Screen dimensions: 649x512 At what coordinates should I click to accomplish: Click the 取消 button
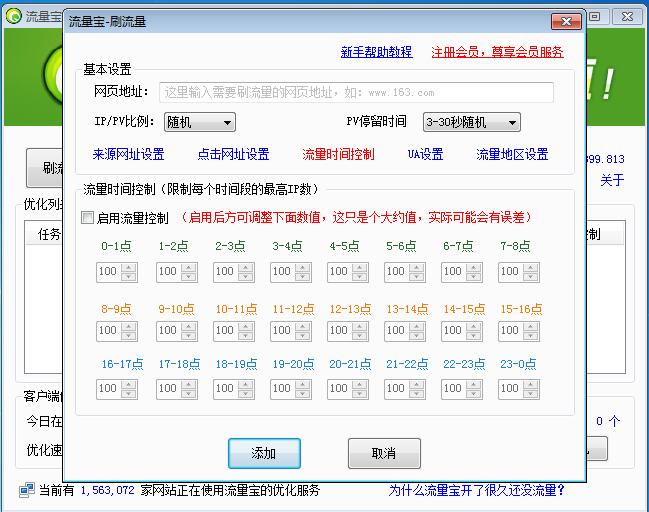point(384,453)
